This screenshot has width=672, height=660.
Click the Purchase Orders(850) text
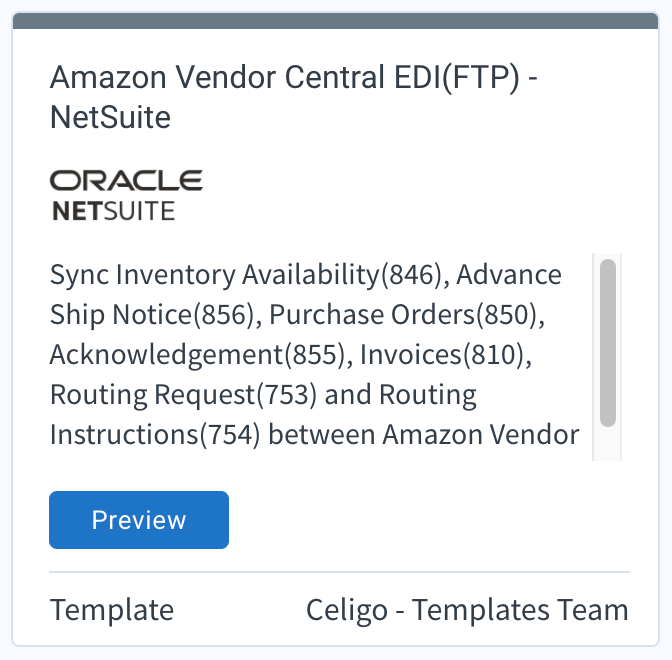tap(407, 315)
